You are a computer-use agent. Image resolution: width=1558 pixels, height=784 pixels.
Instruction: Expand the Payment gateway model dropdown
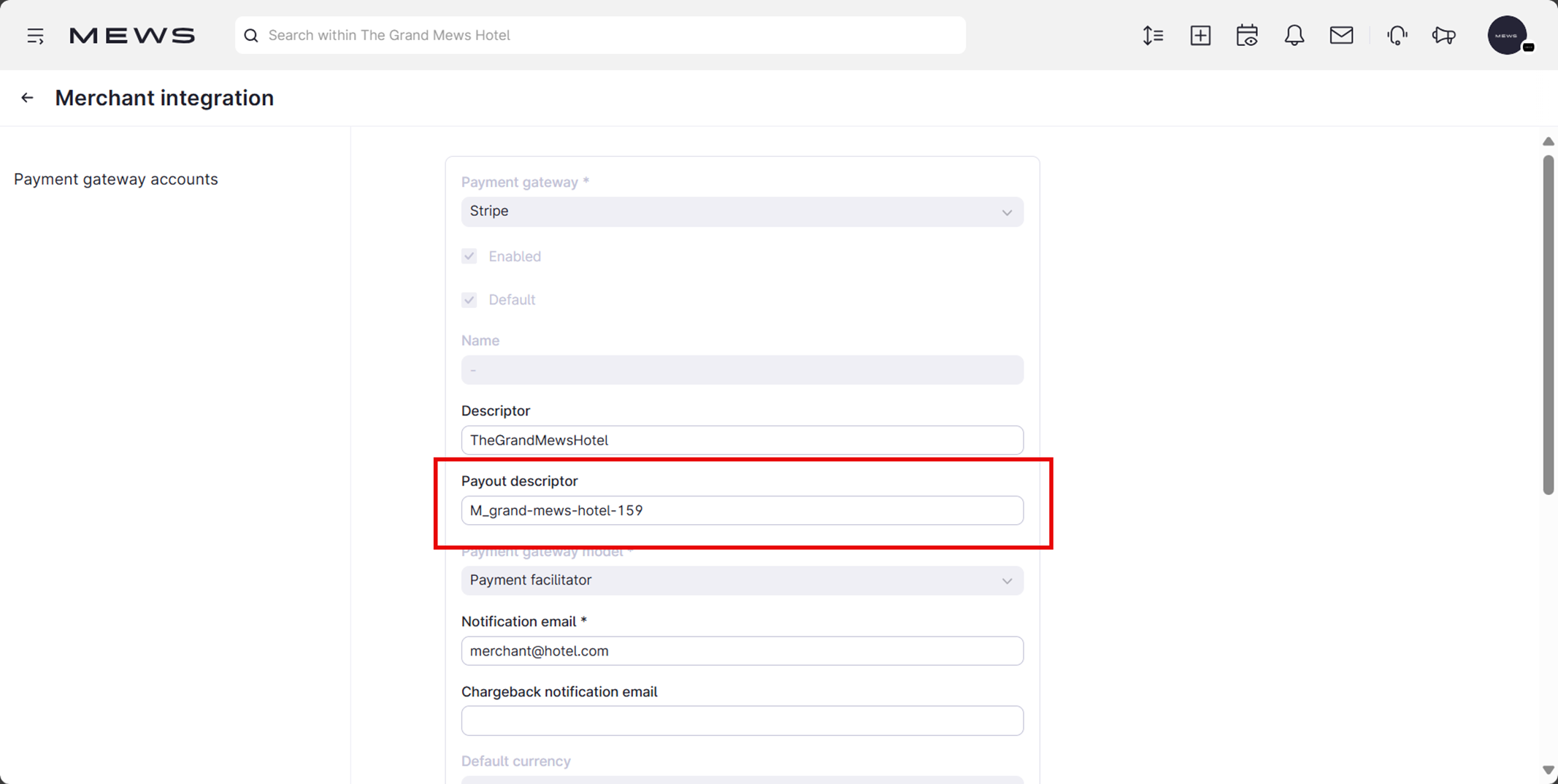pos(742,580)
